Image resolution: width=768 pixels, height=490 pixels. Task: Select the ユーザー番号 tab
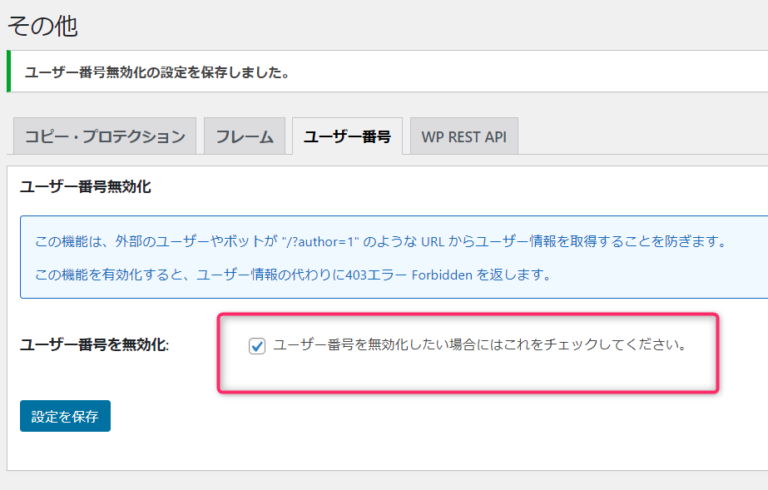(x=347, y=136)
